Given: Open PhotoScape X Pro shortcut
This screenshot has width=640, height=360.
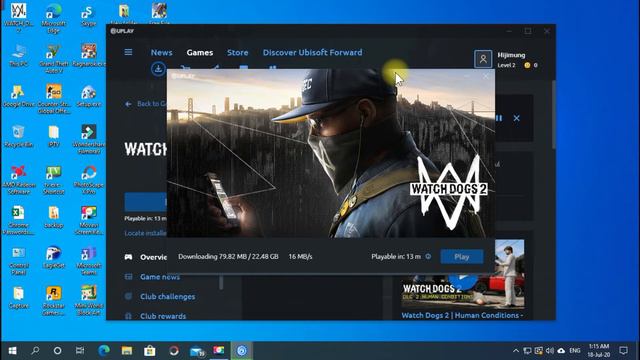Looking at the screenshot, I should [89, 179].
